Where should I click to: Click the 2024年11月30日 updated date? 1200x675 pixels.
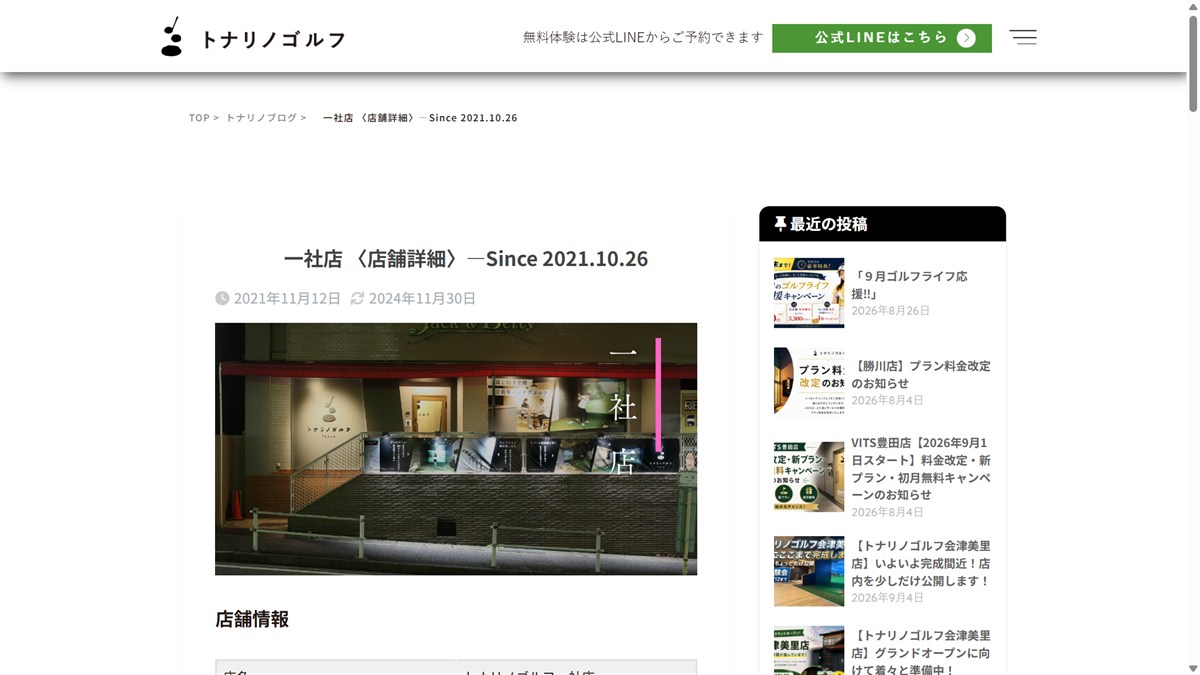[x=422, y=298]
